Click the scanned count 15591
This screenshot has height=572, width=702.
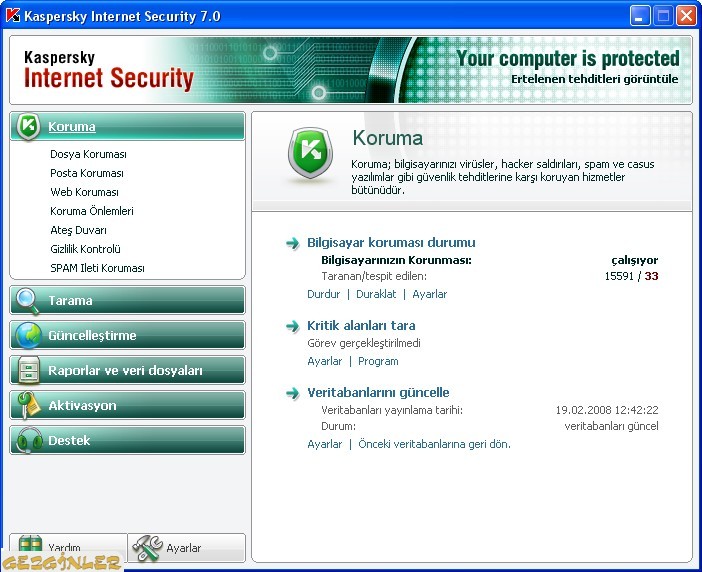[619, 276]
